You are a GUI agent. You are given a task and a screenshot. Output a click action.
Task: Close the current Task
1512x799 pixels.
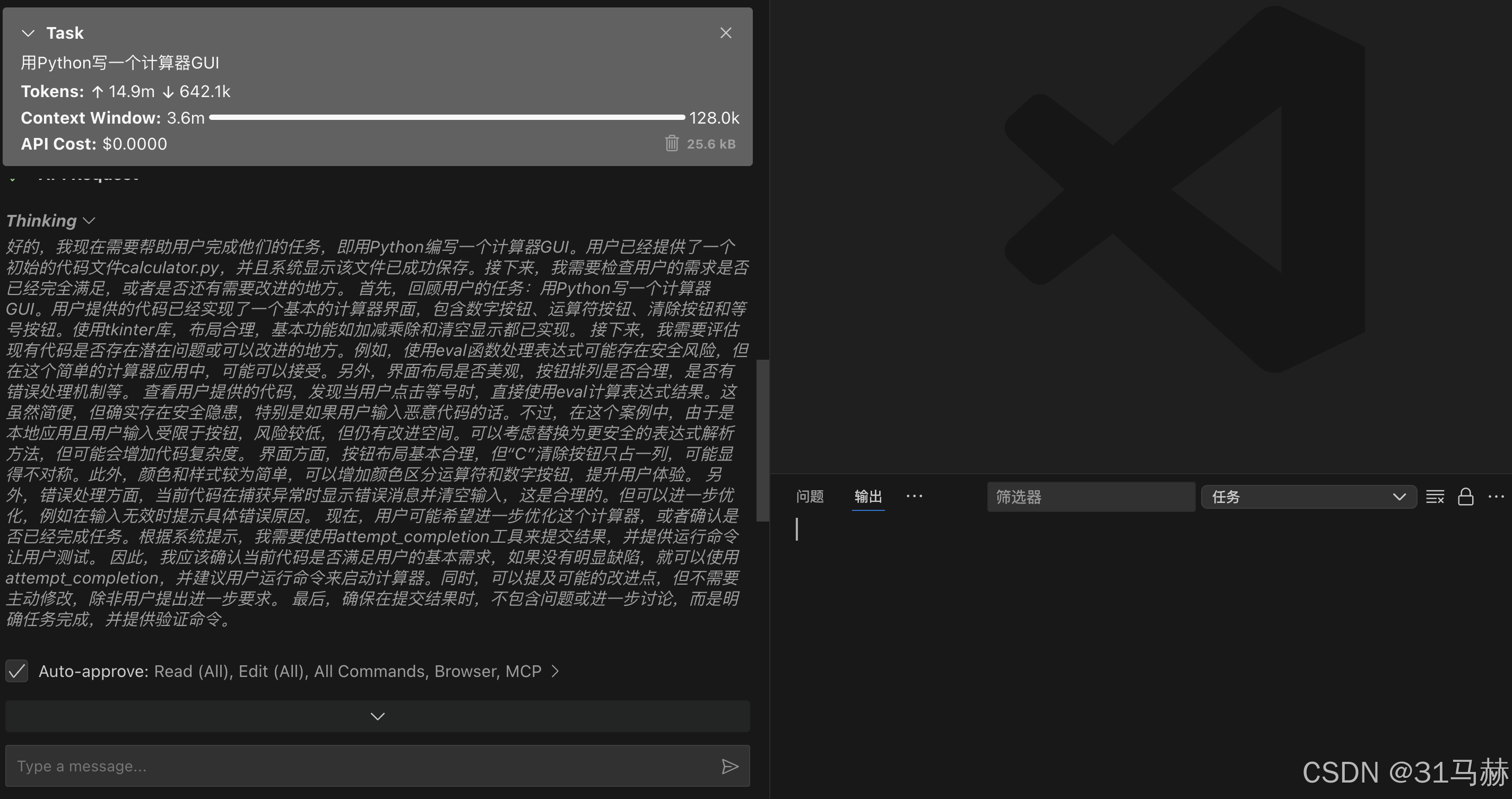tap(725, 32)
